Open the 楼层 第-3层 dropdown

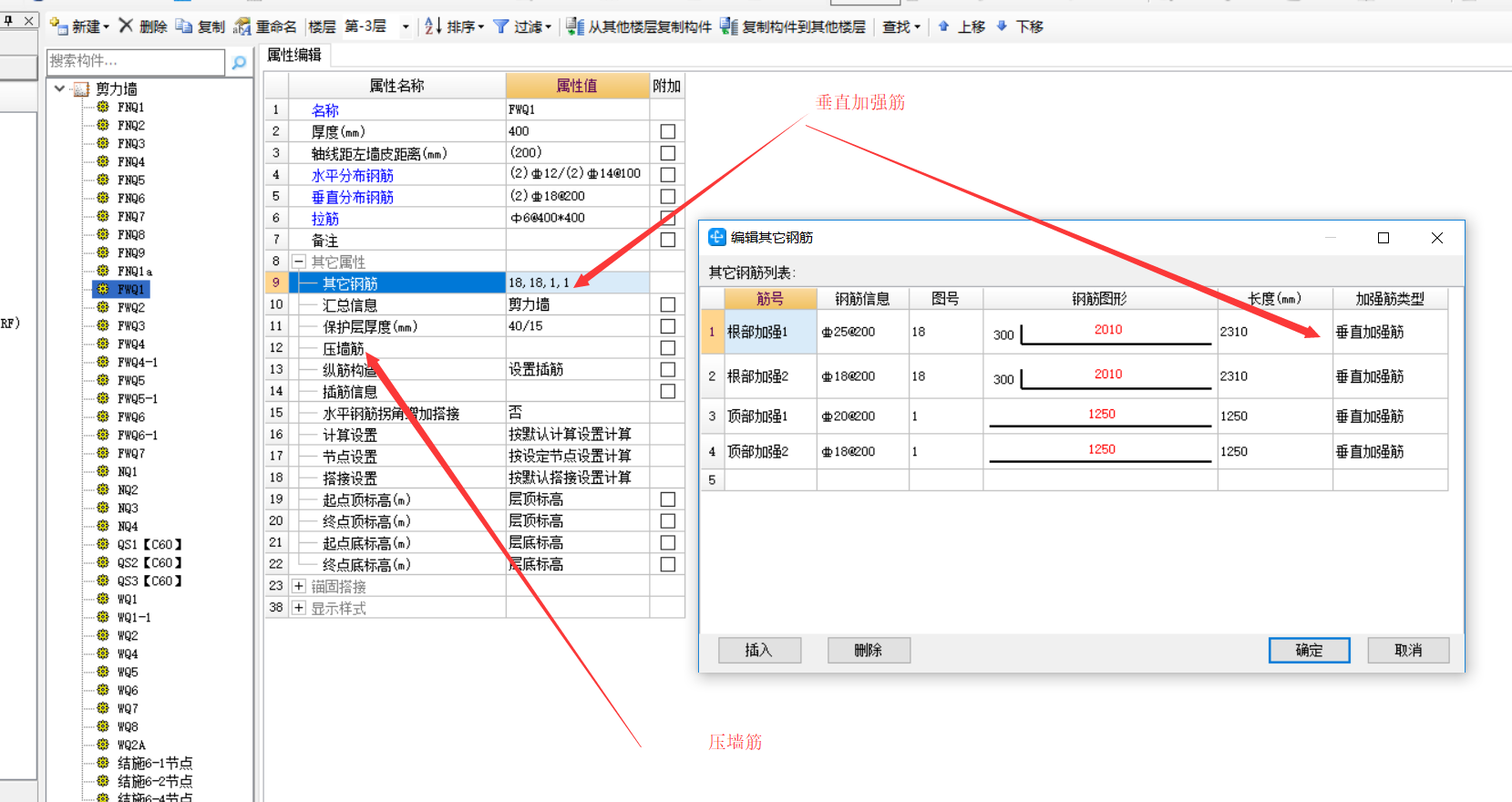[406, 27]
